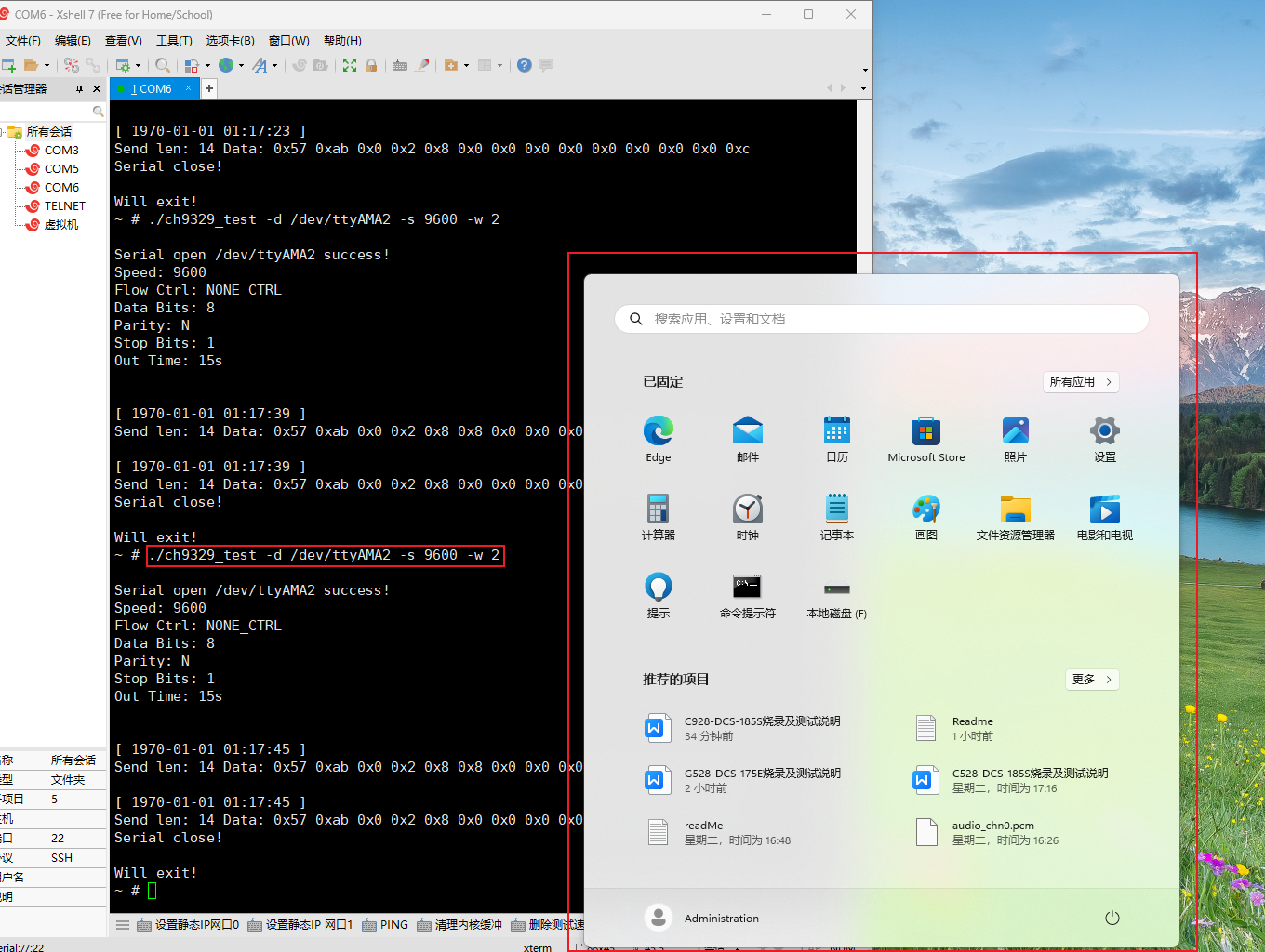Image resolution: width=1265 pixels, height=952 pixels.
Task: Open Settings (设置) from pinned apps
Action: click(x=1105, y=440)
